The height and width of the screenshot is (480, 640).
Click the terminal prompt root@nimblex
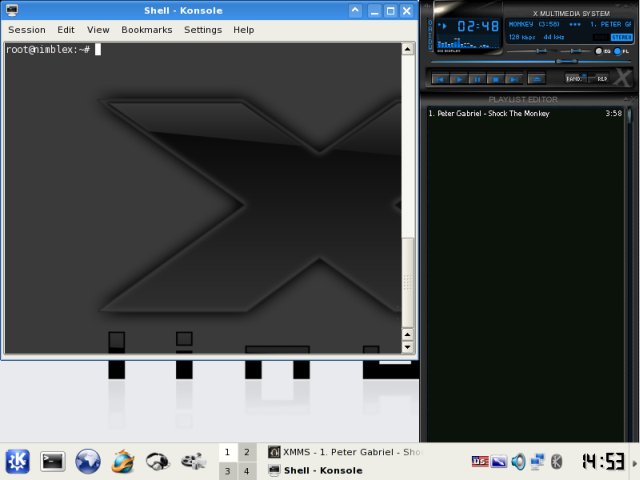click(47, 49)
